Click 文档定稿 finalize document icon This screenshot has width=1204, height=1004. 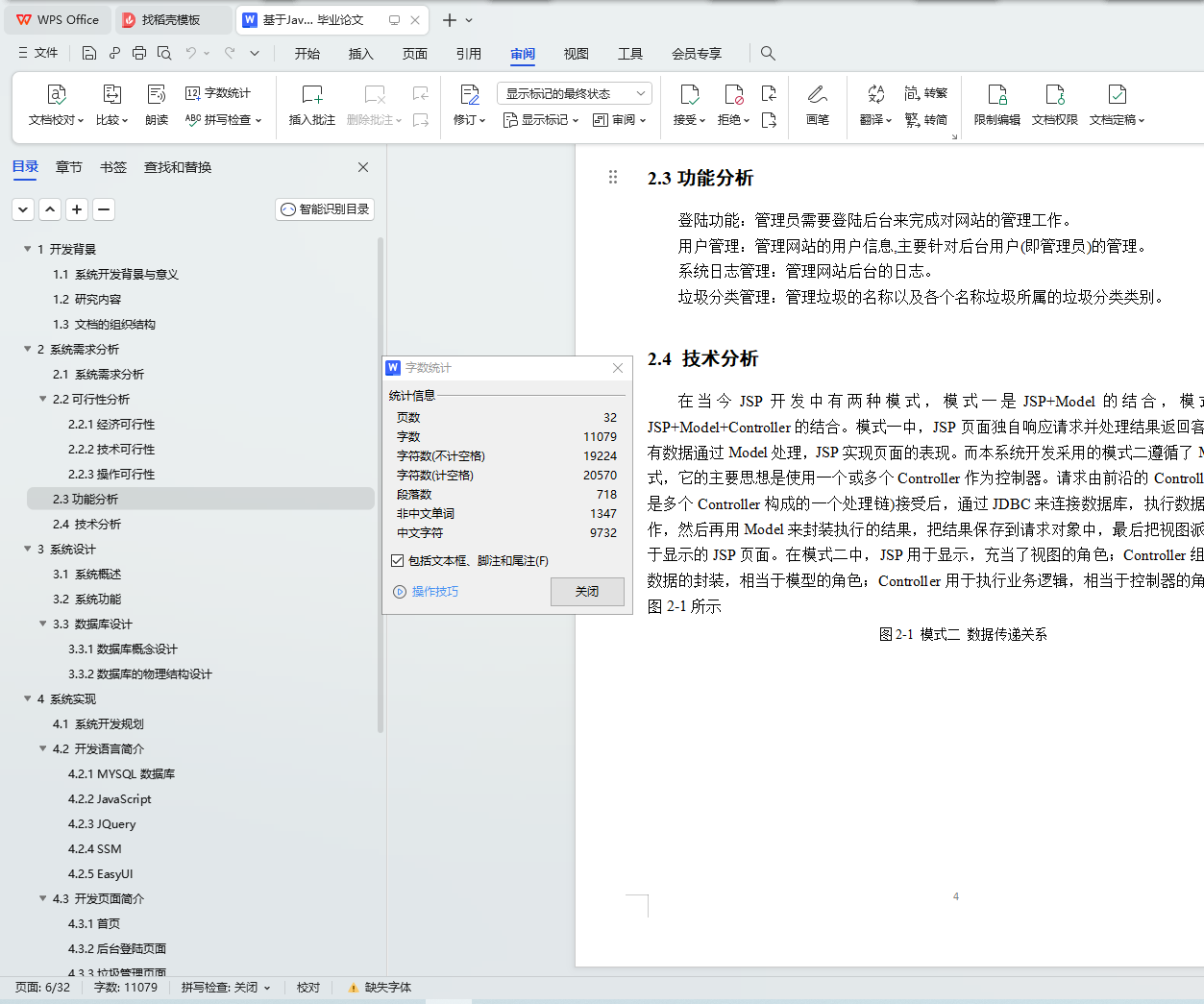click(x=1118, y=94)
